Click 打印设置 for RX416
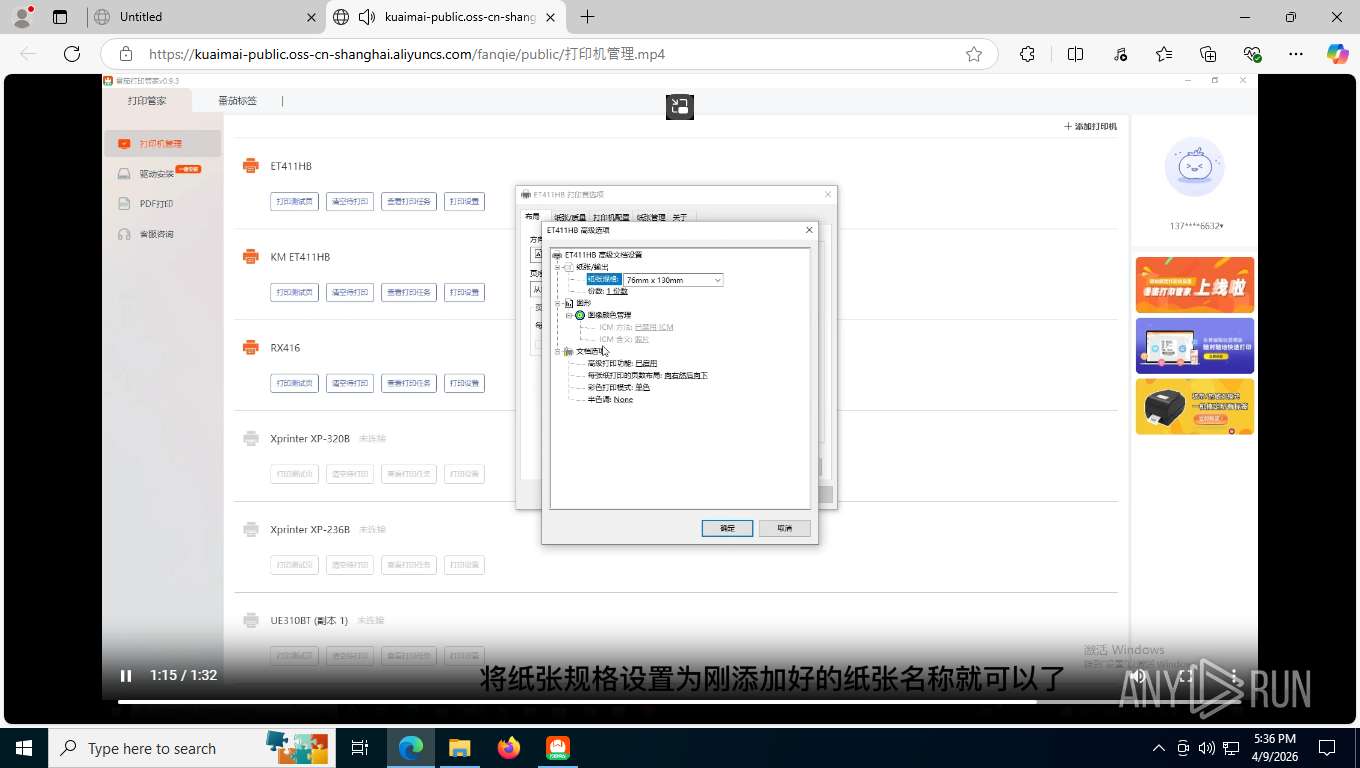 tap(464, 383)
